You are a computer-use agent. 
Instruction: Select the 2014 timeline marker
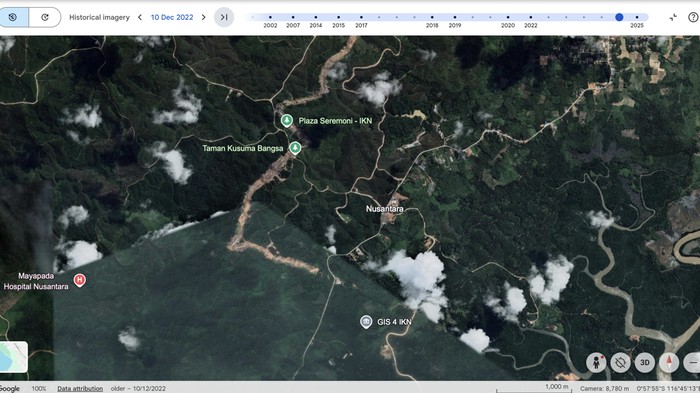[316, 17]
